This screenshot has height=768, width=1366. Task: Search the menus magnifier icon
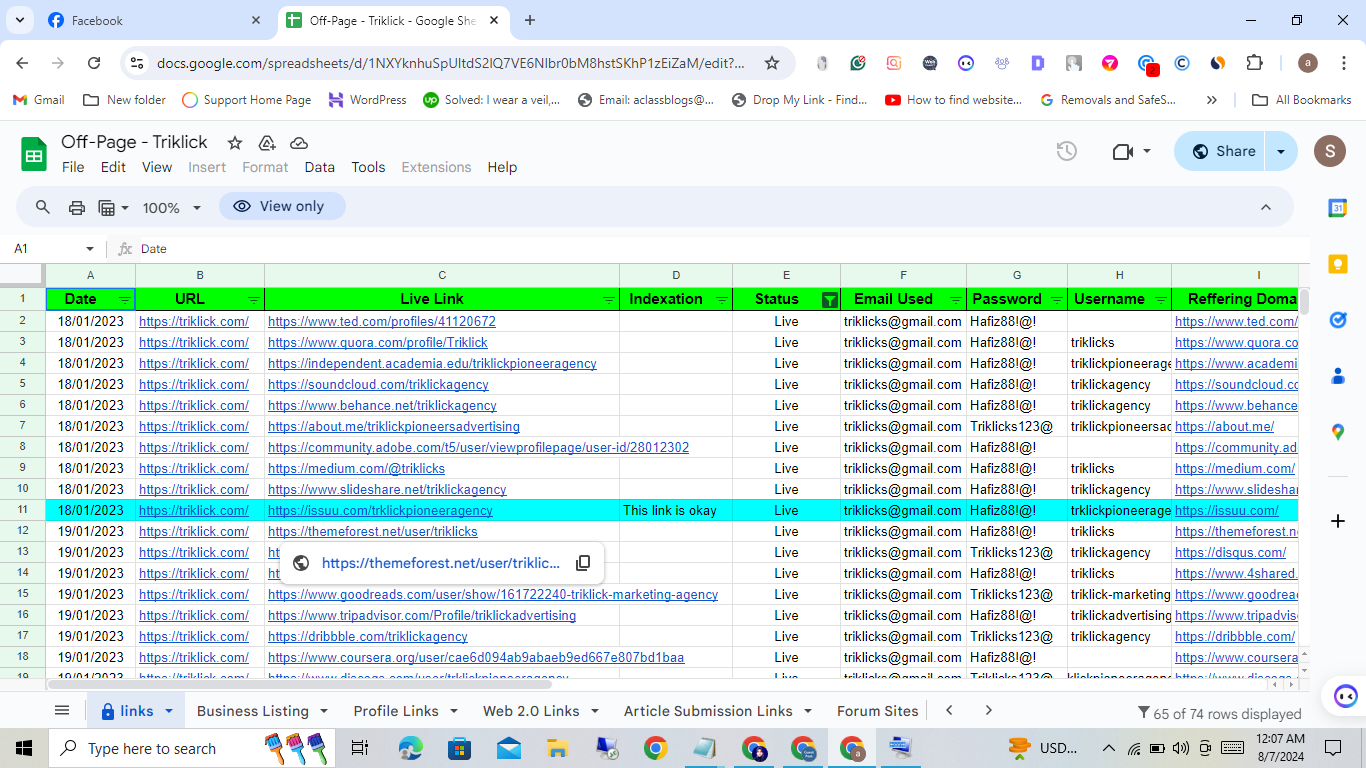tap(43, 207)
